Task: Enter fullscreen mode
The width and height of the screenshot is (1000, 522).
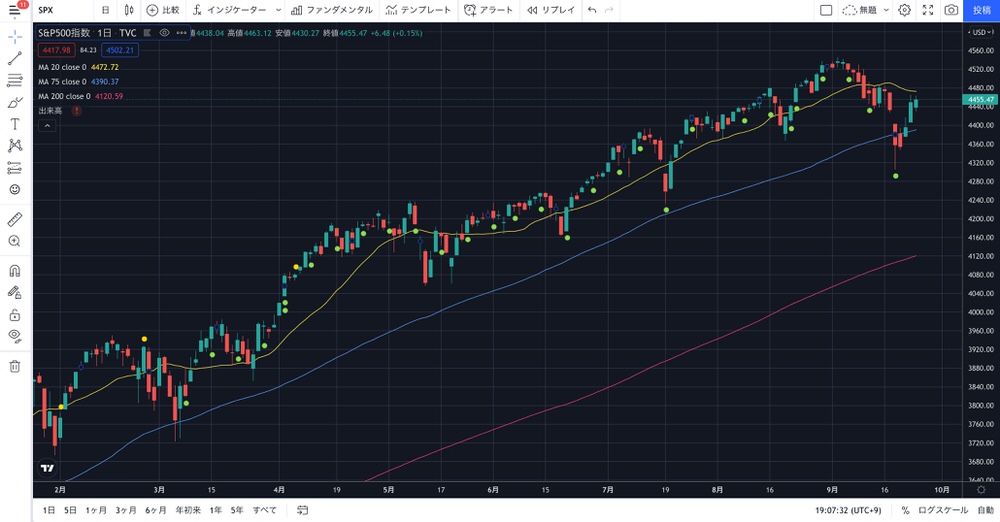Action: click(x=928, y=10)
